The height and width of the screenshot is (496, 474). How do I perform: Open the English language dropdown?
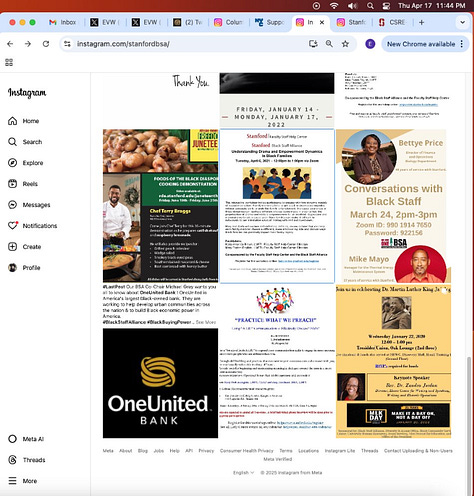coord(243,473)
